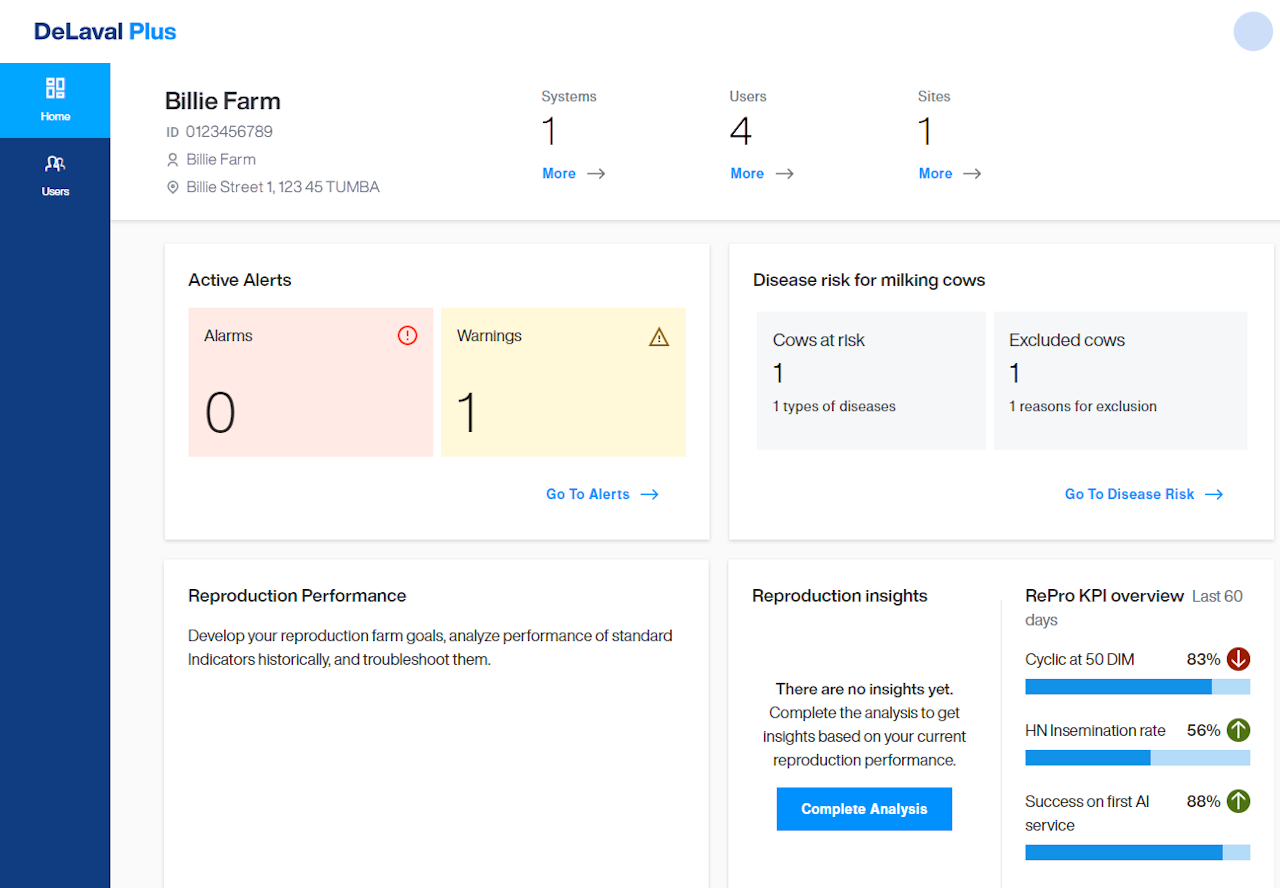Image resolution: width=1280 pixels, height=888 pixels.
Task: Click green up arrow for HN Insemination rate
Action: (x=1238, y=730)
